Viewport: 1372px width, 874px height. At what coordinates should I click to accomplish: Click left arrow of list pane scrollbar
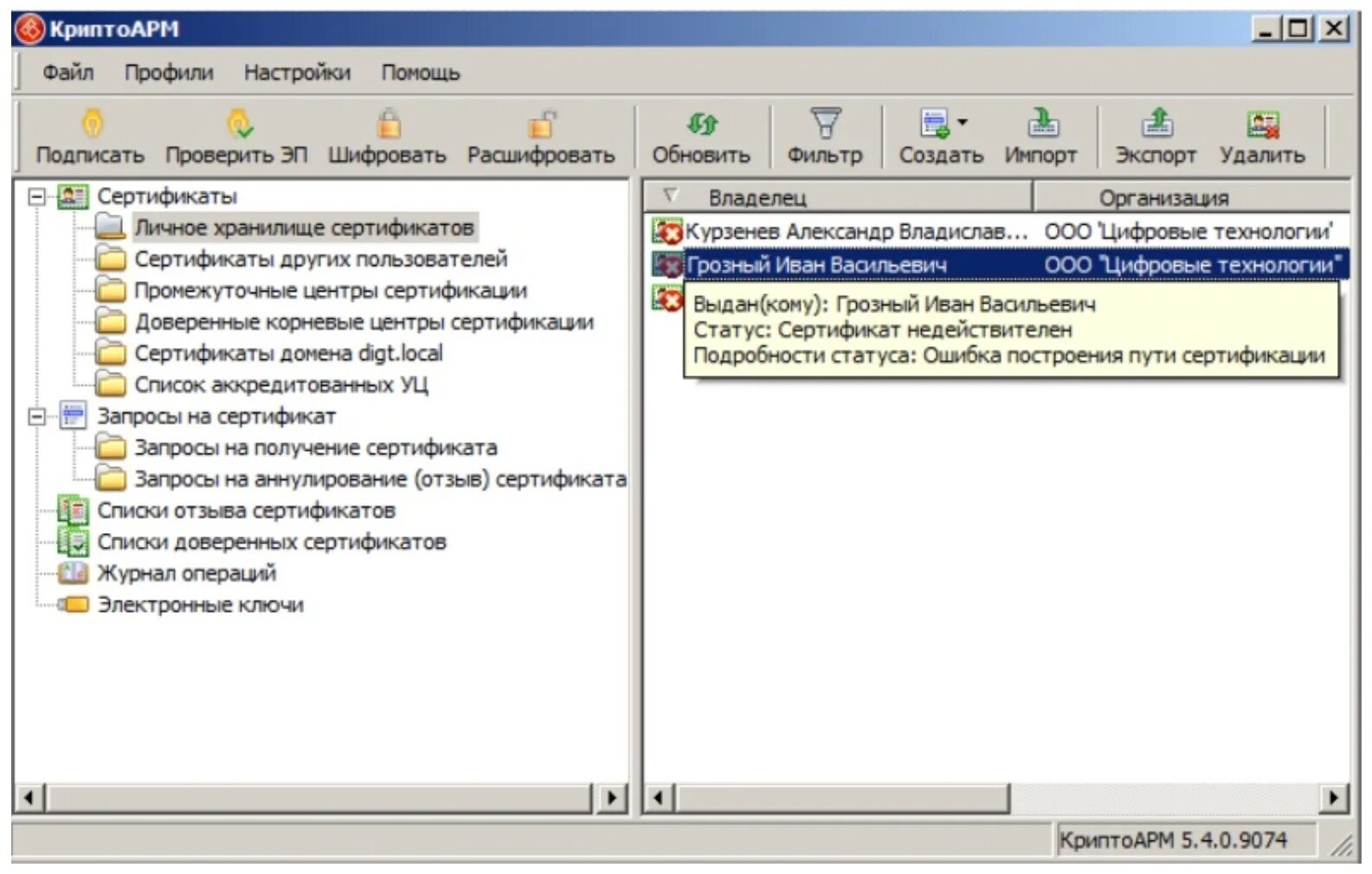coord(659,798)
